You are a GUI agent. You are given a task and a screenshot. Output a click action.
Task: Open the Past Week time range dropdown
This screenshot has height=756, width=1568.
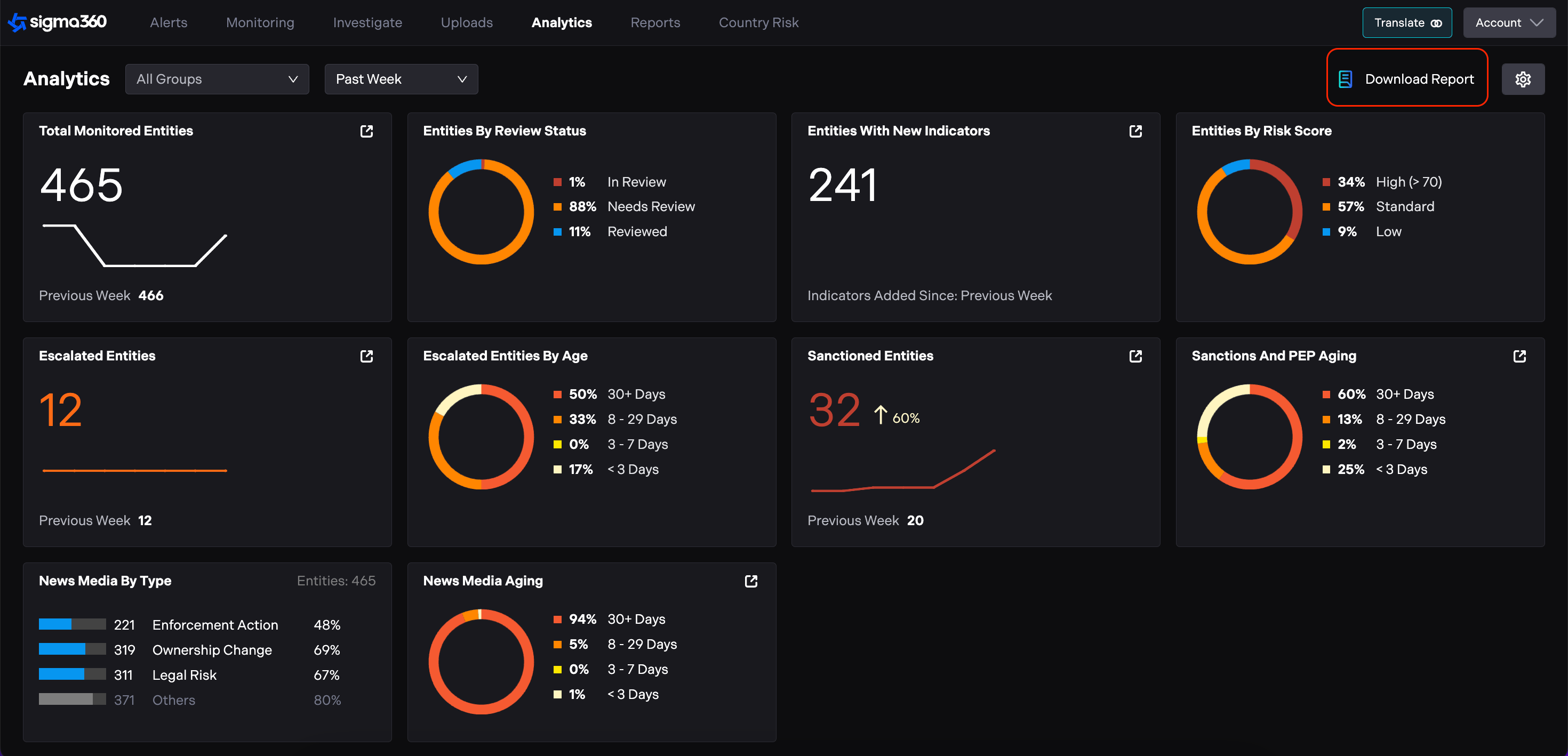[401, 79]
